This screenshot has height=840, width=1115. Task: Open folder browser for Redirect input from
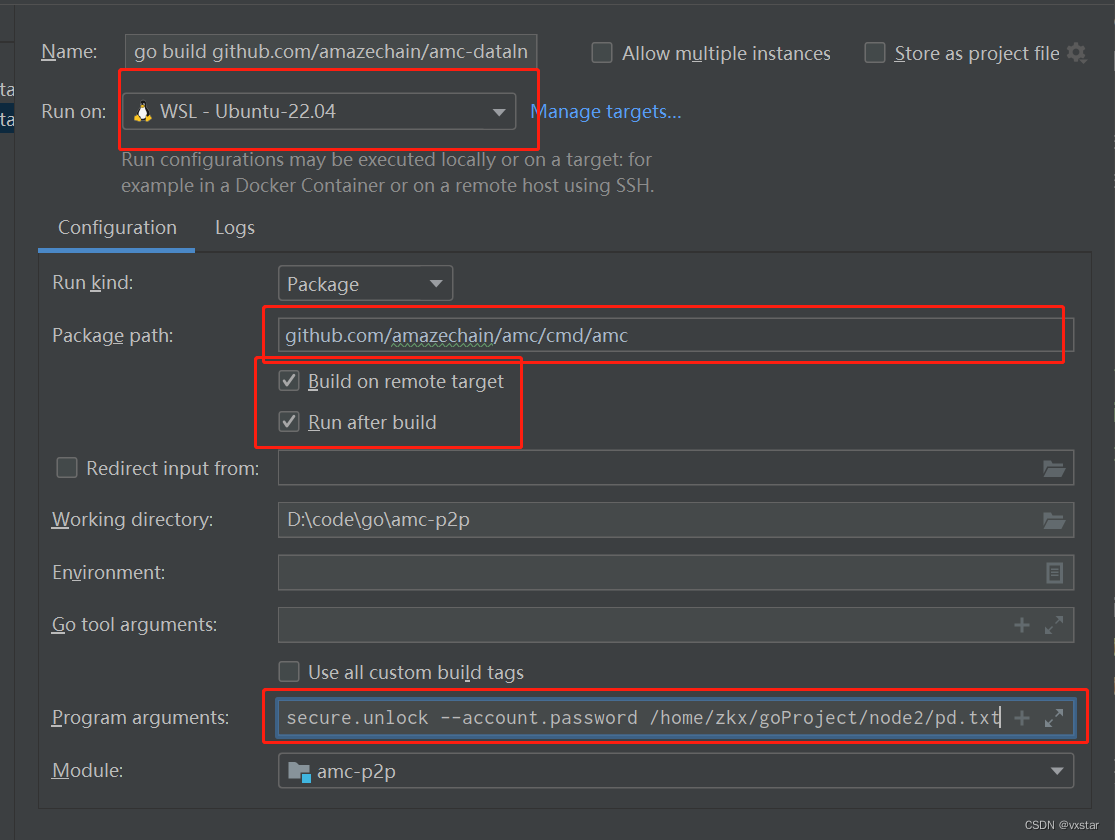pos(1053,468)
